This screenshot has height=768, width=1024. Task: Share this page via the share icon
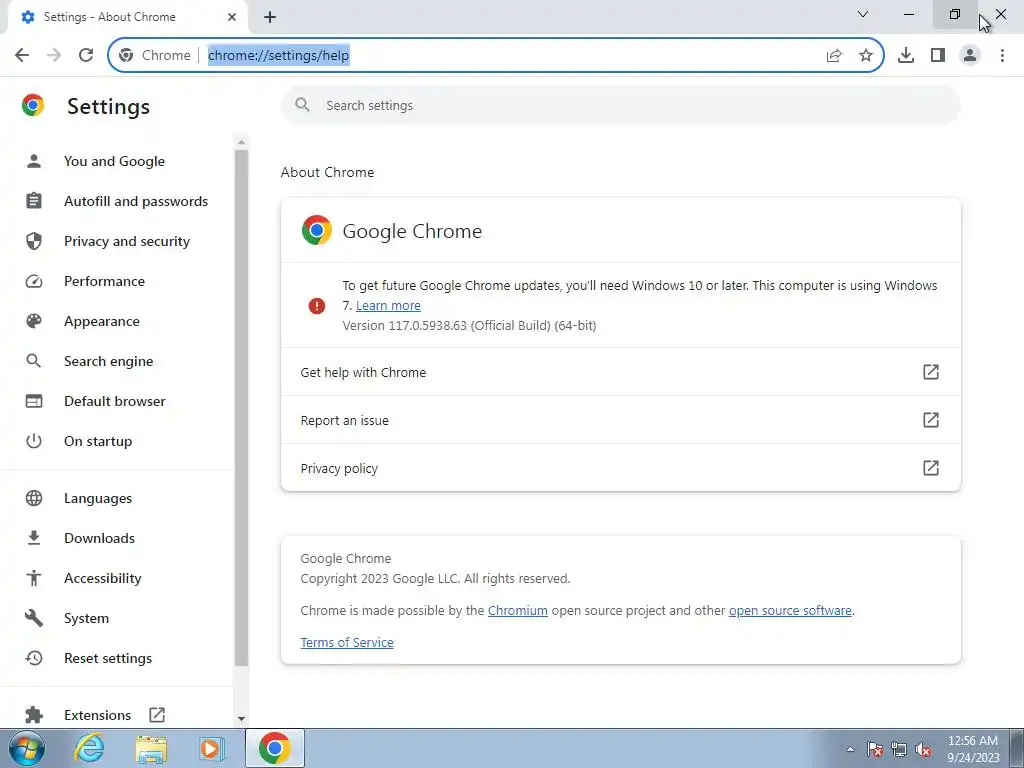[x=834, y=56]
